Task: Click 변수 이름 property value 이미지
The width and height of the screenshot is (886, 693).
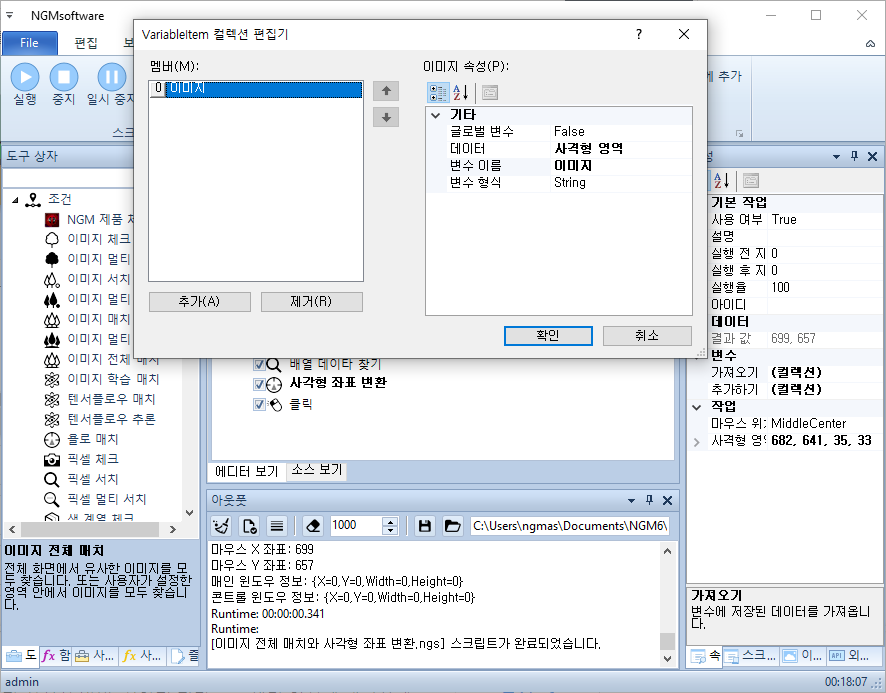Action: (x=620, y=166)
